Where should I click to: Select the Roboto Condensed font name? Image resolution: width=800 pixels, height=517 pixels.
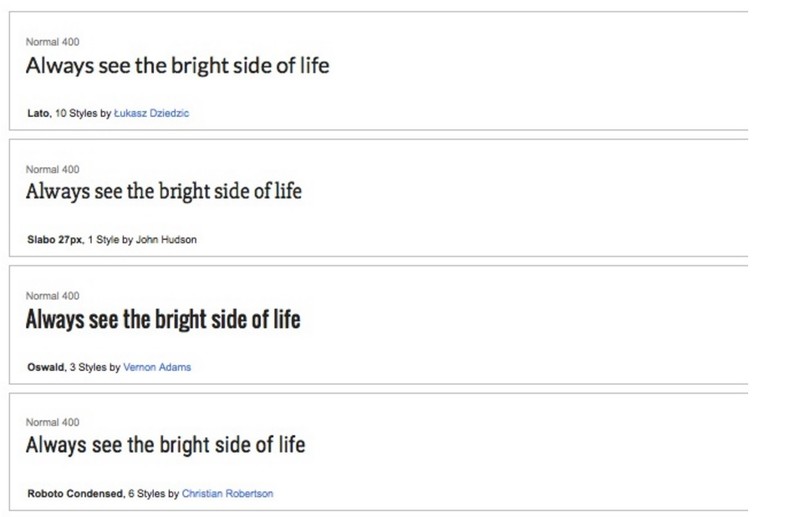75,494
